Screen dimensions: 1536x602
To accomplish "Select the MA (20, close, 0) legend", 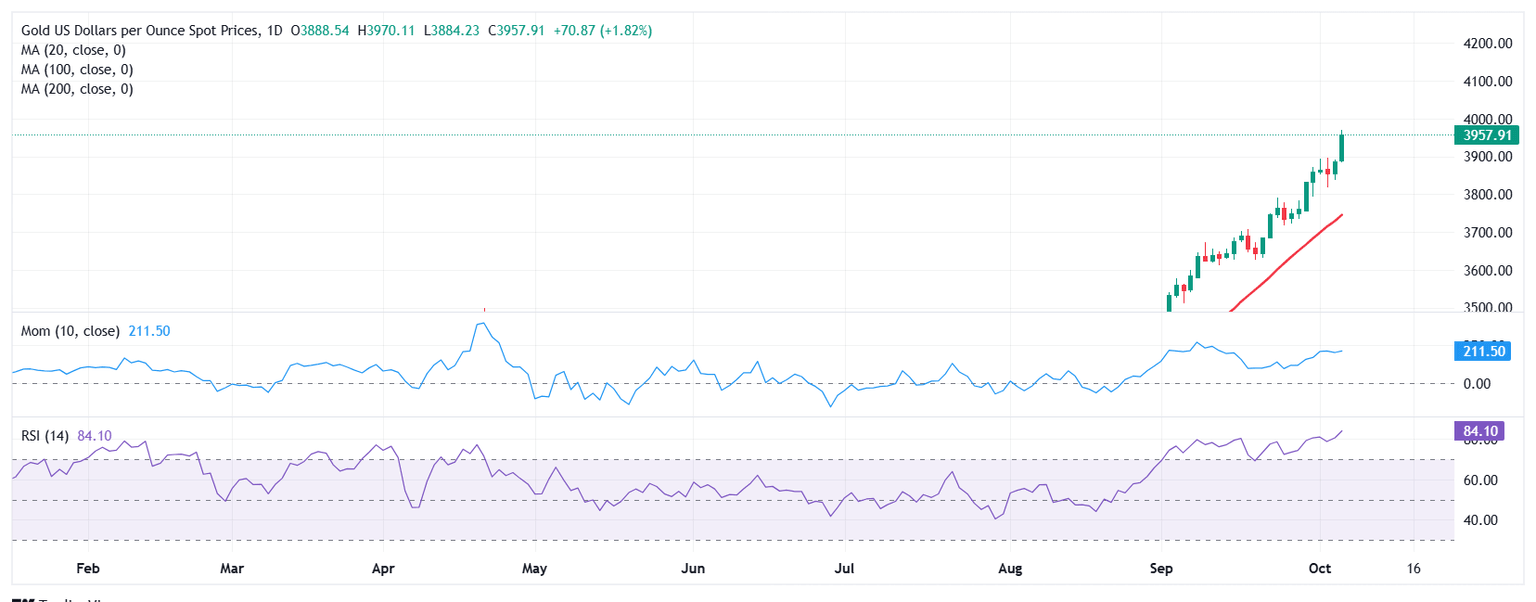I will click(x=77, y=51).
